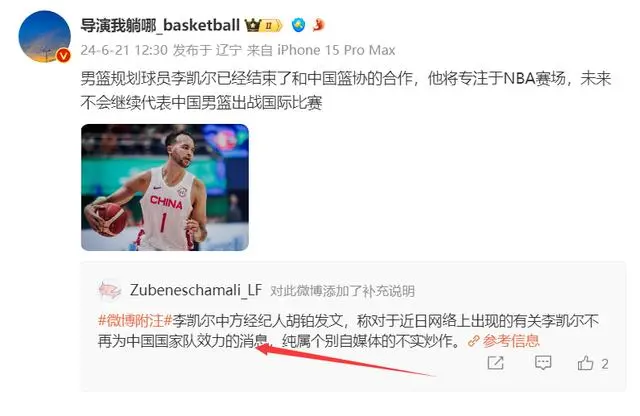Click the iPhone 15 Pro Max source text

336,50
